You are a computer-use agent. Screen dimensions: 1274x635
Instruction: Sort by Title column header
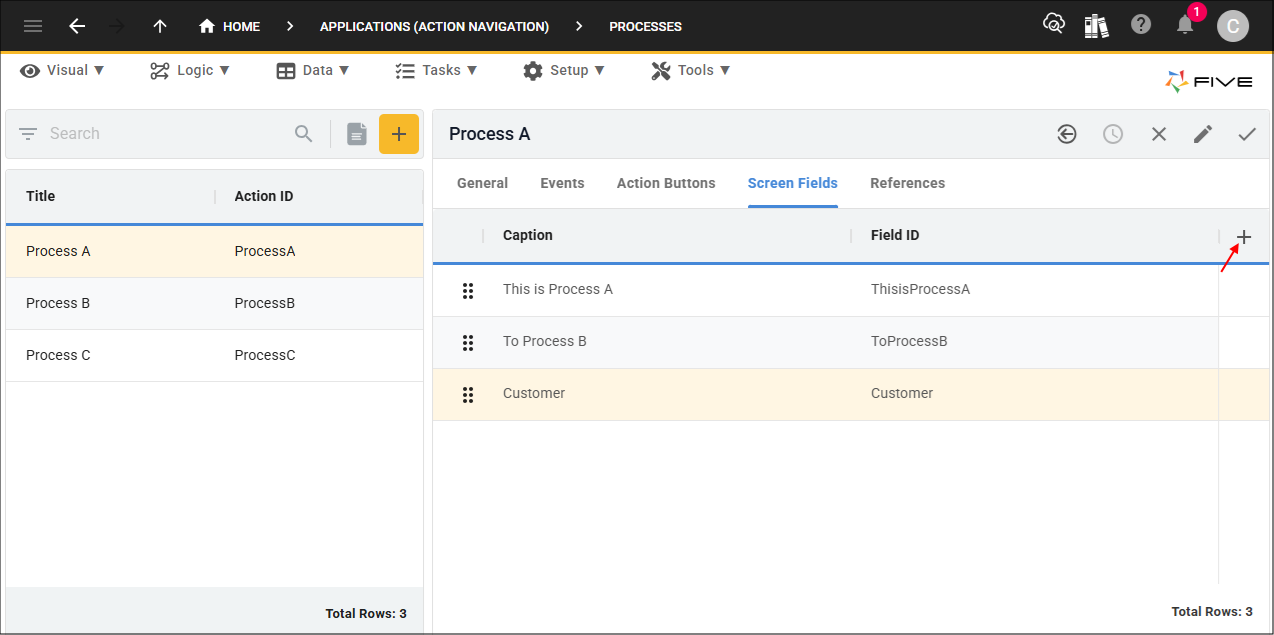coord(40,196)
